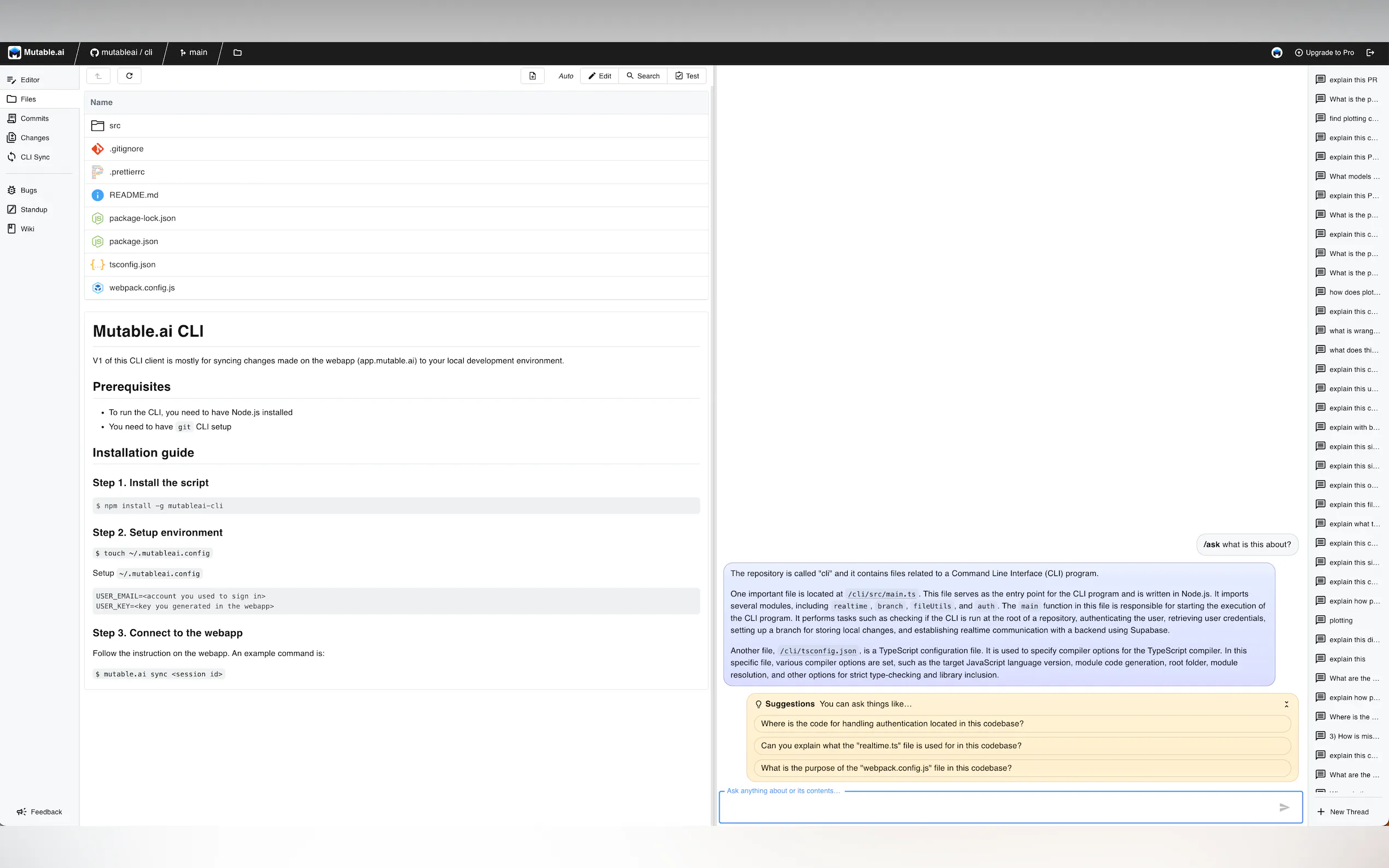The width and height of the screenshot is (1389, 868).
Task: Switch to the Files section
Action: click(39, 99)
